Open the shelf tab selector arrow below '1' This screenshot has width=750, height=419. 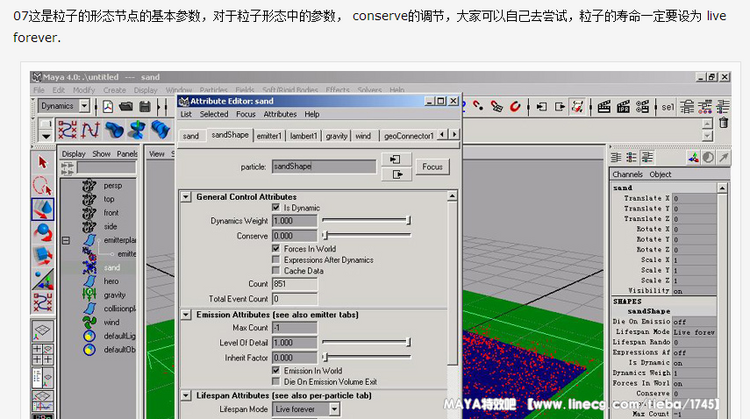click(x=45, y=136)
